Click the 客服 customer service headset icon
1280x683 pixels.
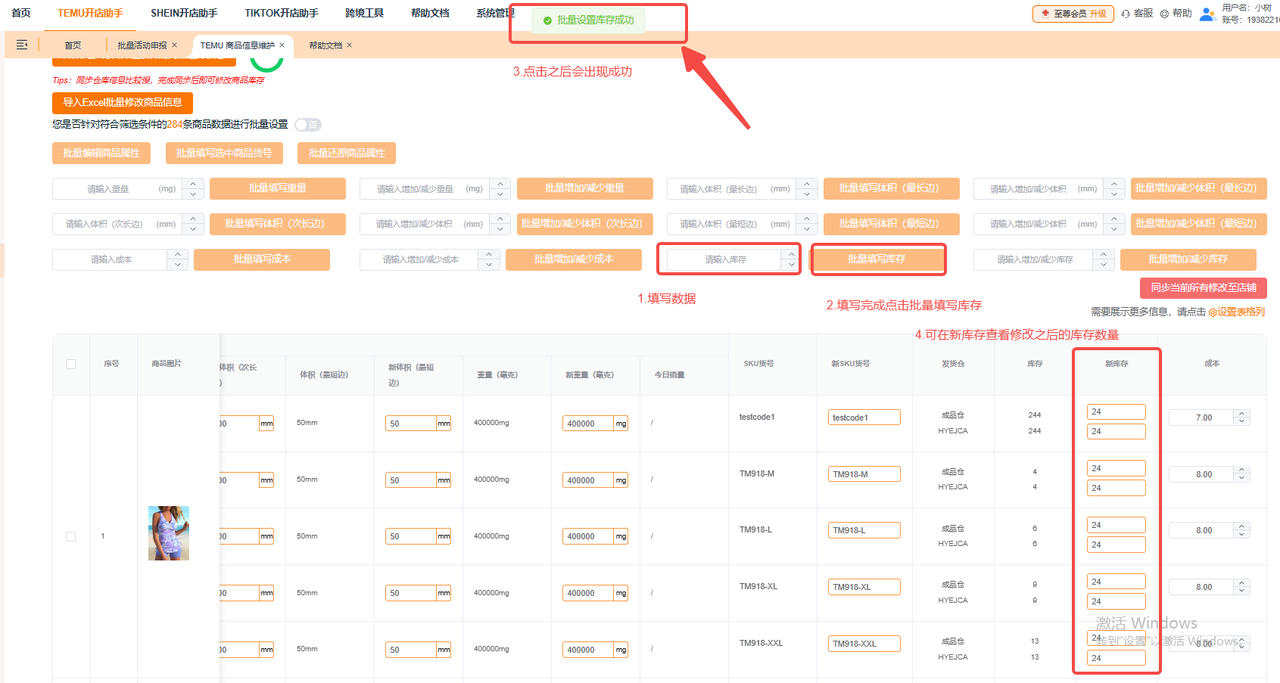tap(1126, 14)
